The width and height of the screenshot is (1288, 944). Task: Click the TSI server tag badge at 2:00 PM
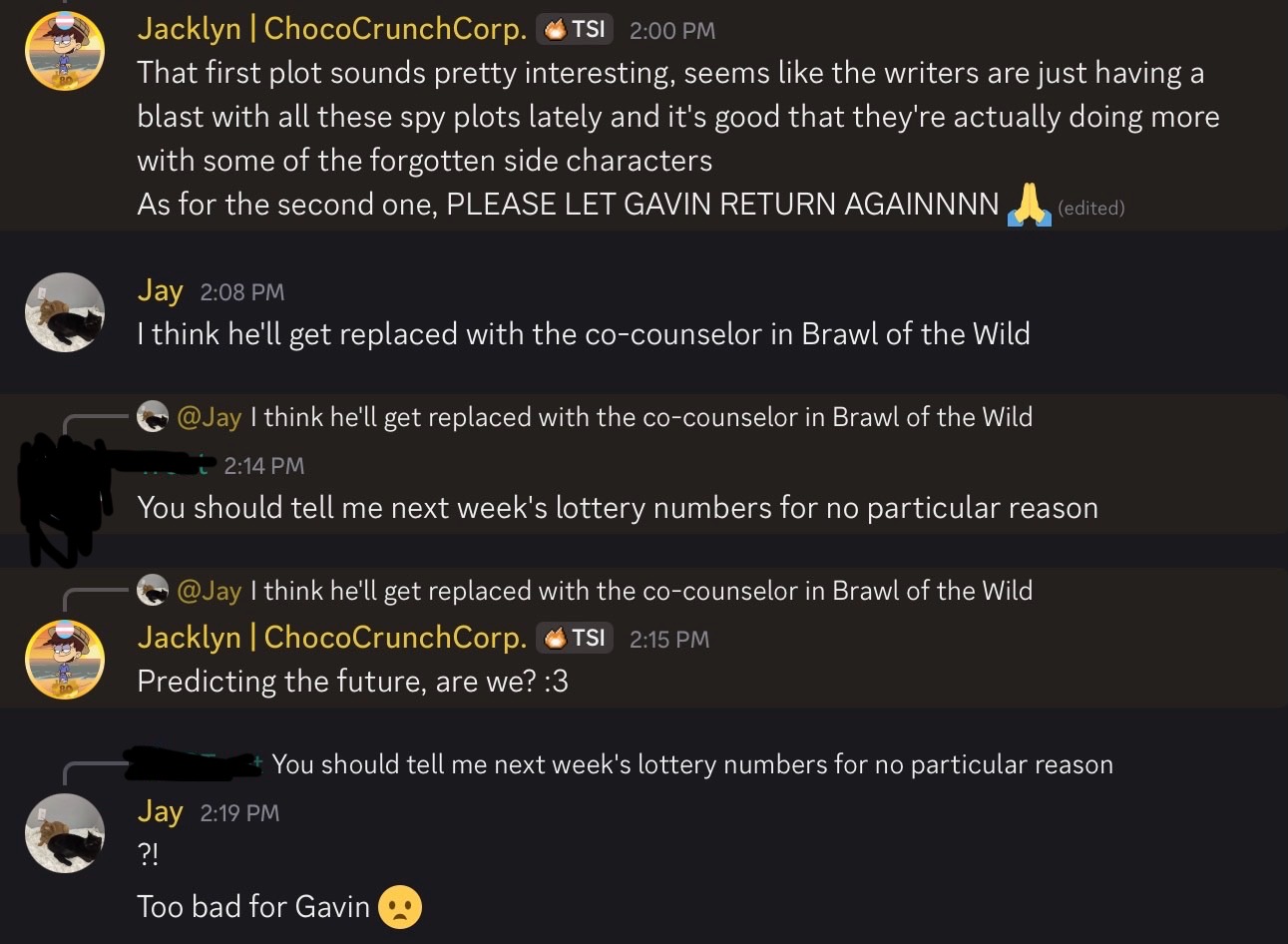pyautogui.click(x=575, y=30)
